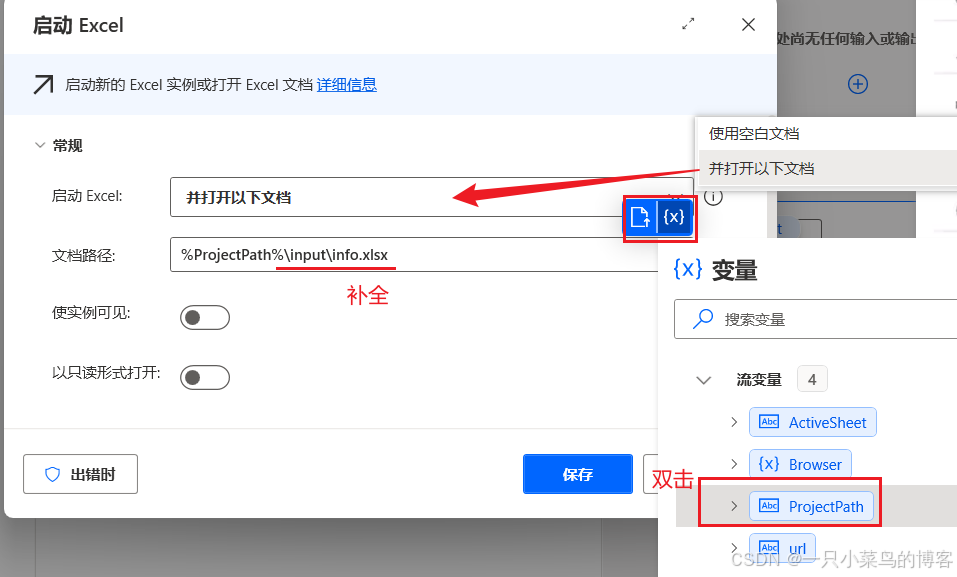
Task: Click the 保存 button
Action: tap(578, 474)
